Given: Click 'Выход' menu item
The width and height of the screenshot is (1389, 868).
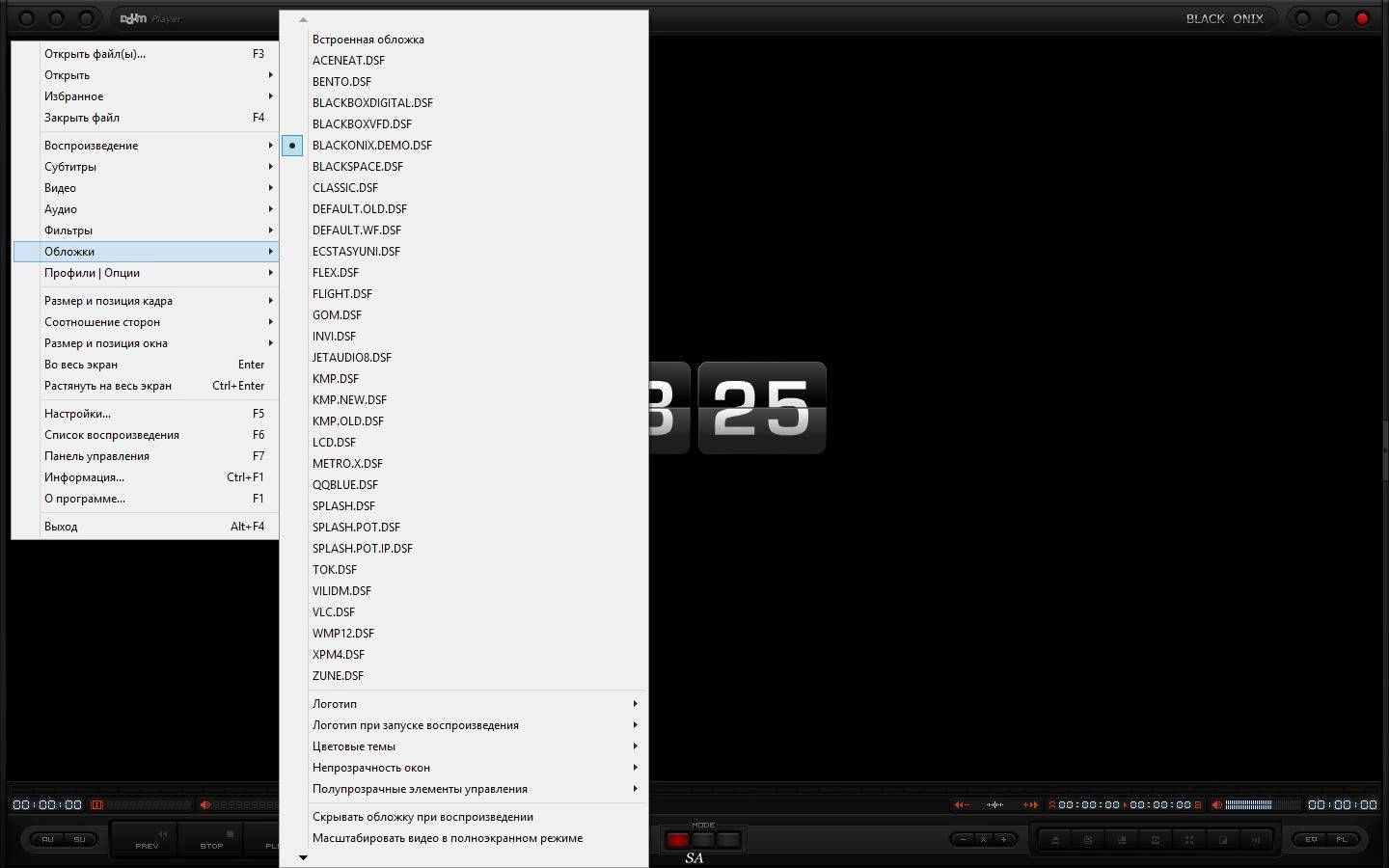Looking at the screenshot, I should coord(145,527).
